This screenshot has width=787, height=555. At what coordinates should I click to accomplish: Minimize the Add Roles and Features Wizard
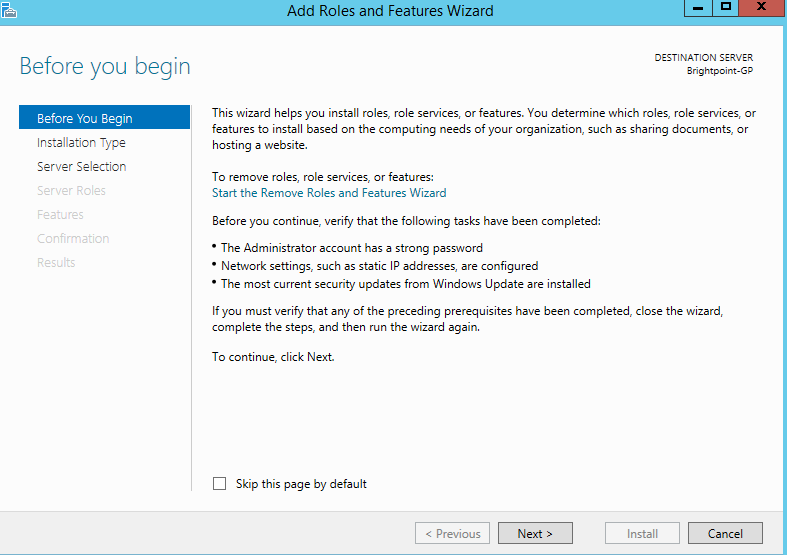click(699, 8)
